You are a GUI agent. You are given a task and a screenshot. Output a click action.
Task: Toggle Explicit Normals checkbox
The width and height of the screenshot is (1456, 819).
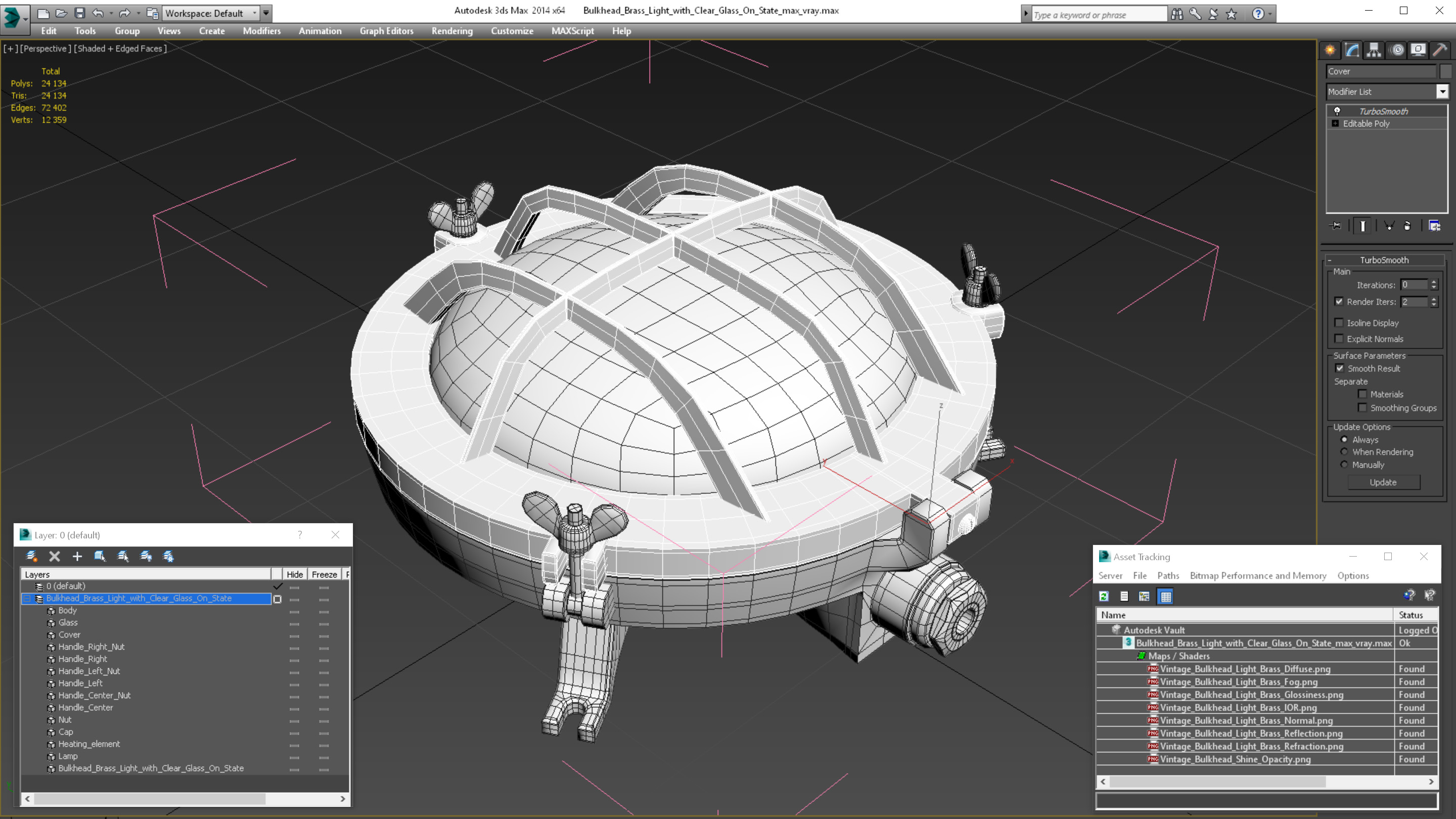[x=1339, y=338]
